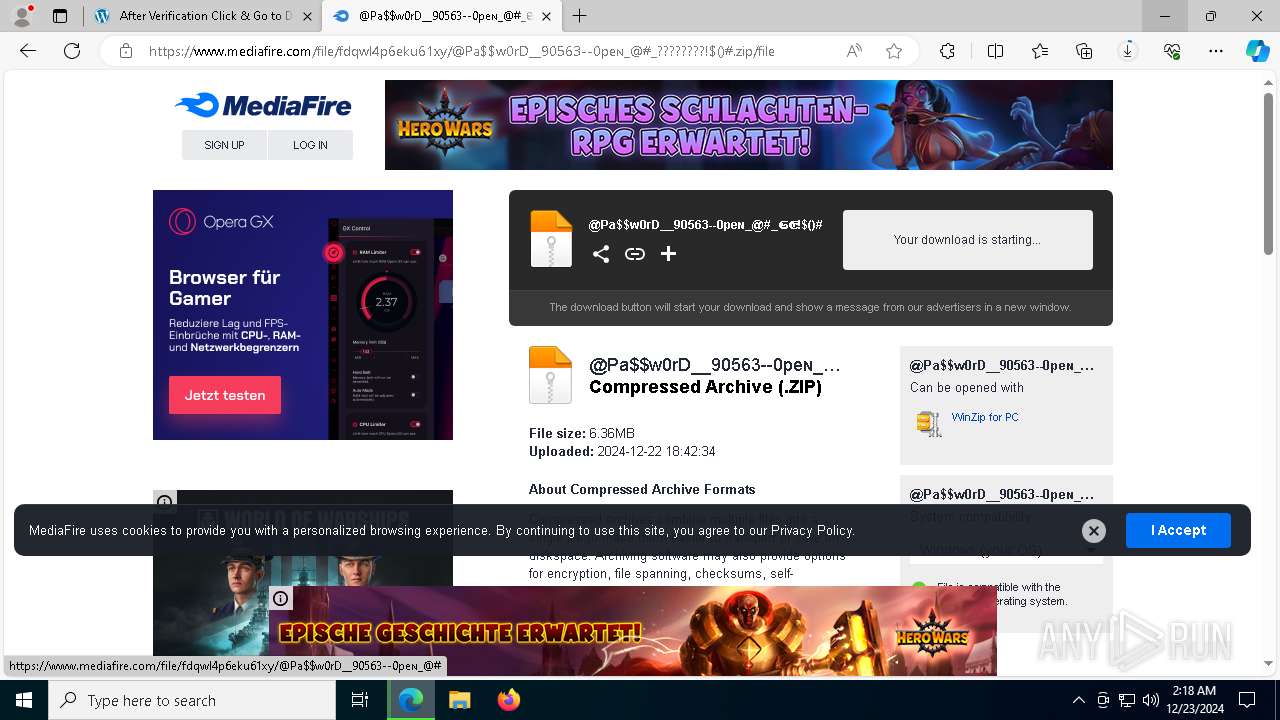Open Copilot sidebar icon

(1257, 51)
